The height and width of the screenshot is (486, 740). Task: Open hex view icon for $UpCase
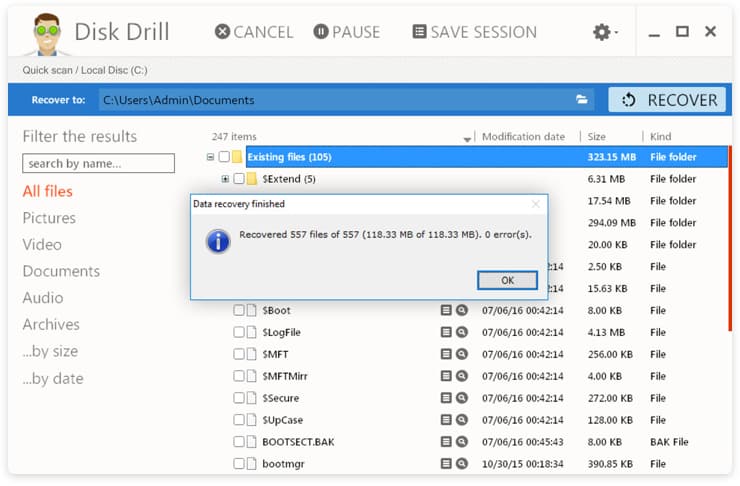[x=446, y=419]
